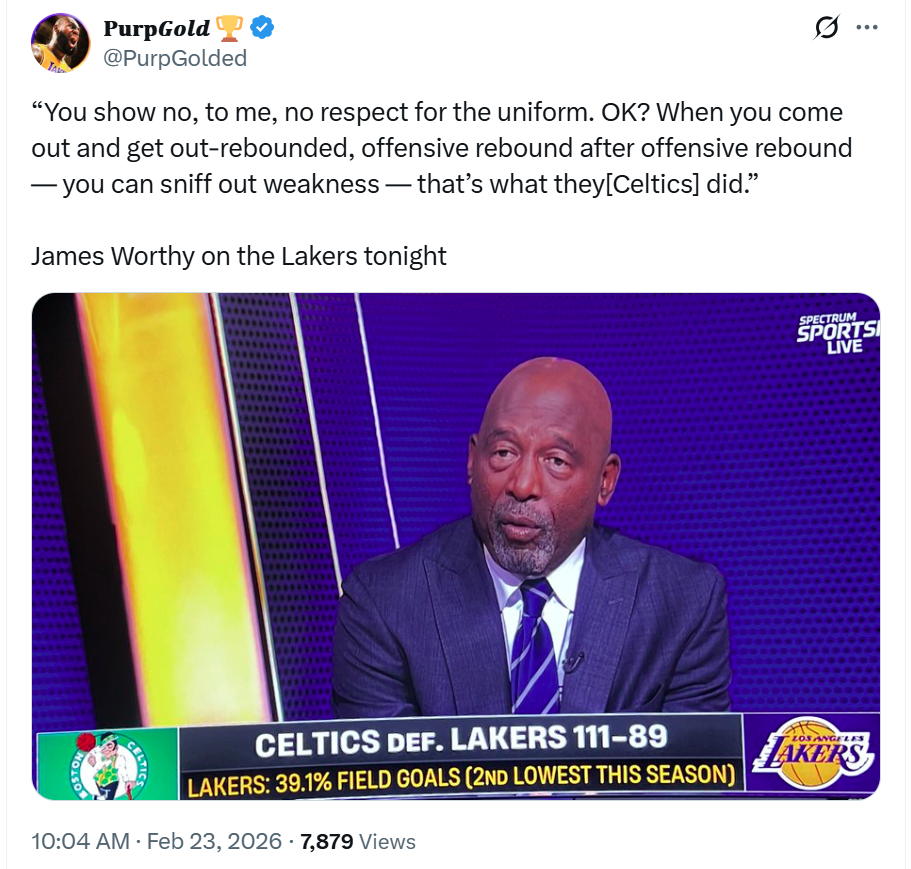Click the "CELTICS DEF. LAKERS 111-89" banner
This screenshot has width=911, height=869.
461,739
